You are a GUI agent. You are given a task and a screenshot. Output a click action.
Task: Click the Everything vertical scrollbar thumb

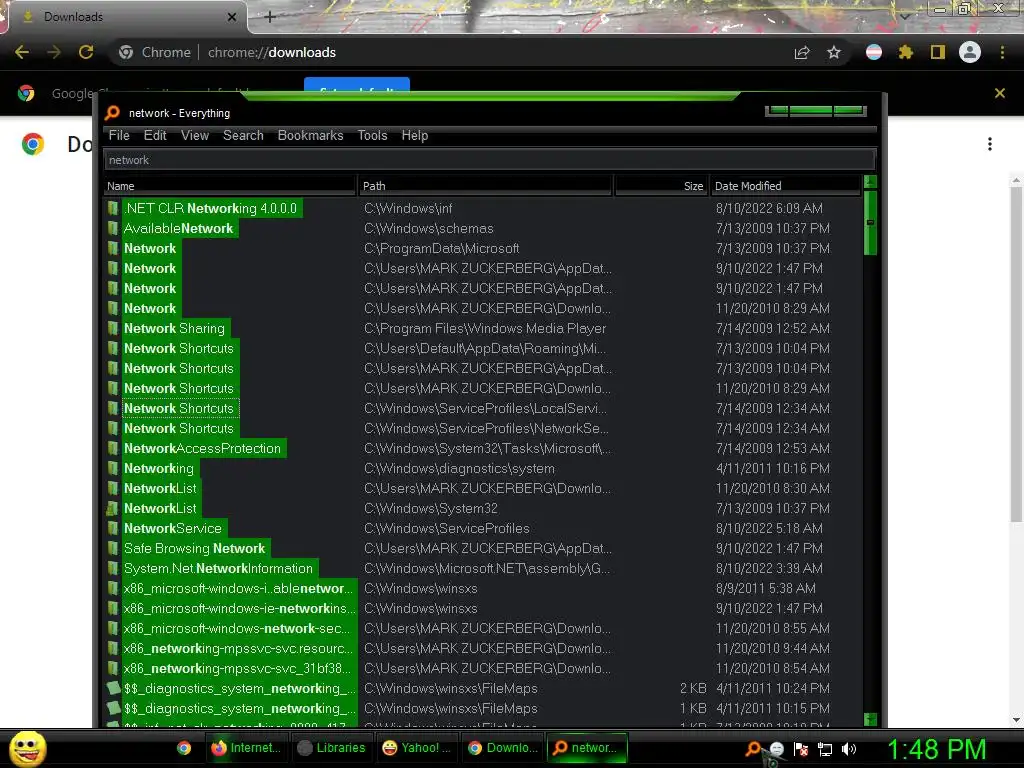871,223
